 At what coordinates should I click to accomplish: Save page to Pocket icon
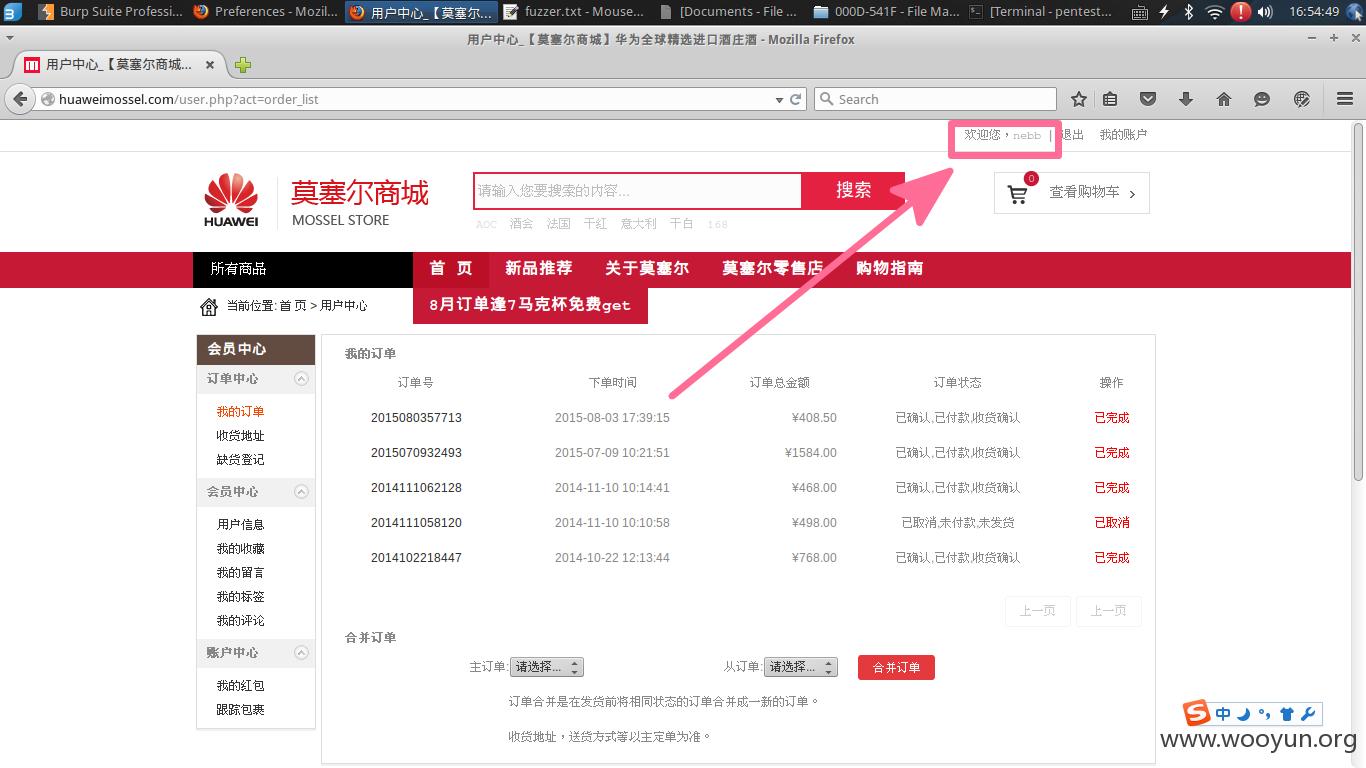[1148, 99]
